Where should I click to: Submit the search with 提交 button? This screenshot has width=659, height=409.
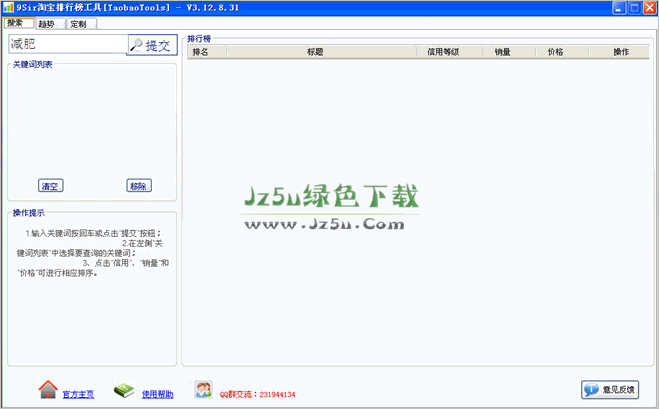(152, 45)
